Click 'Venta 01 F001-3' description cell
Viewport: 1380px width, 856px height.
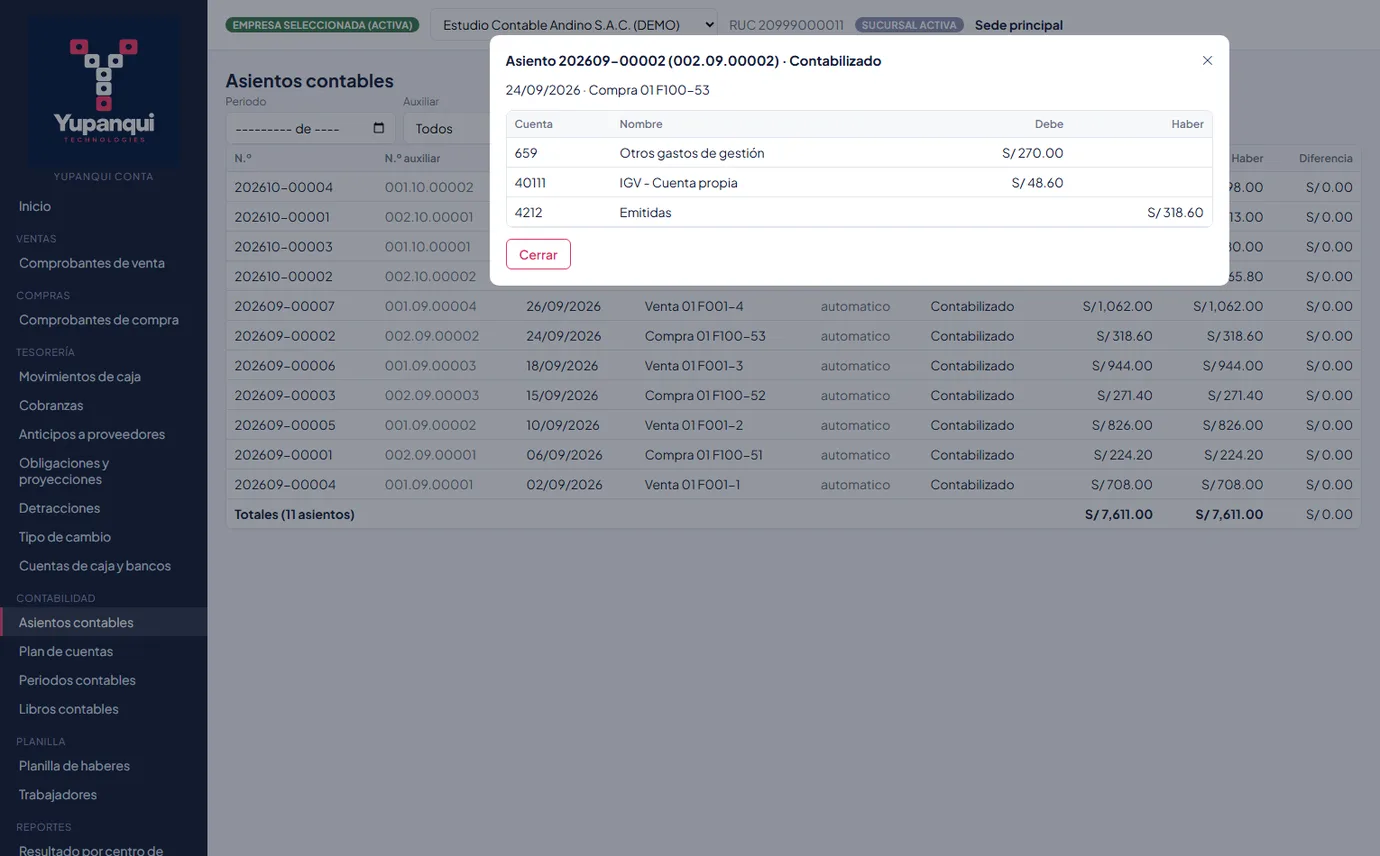coord(694,366)
